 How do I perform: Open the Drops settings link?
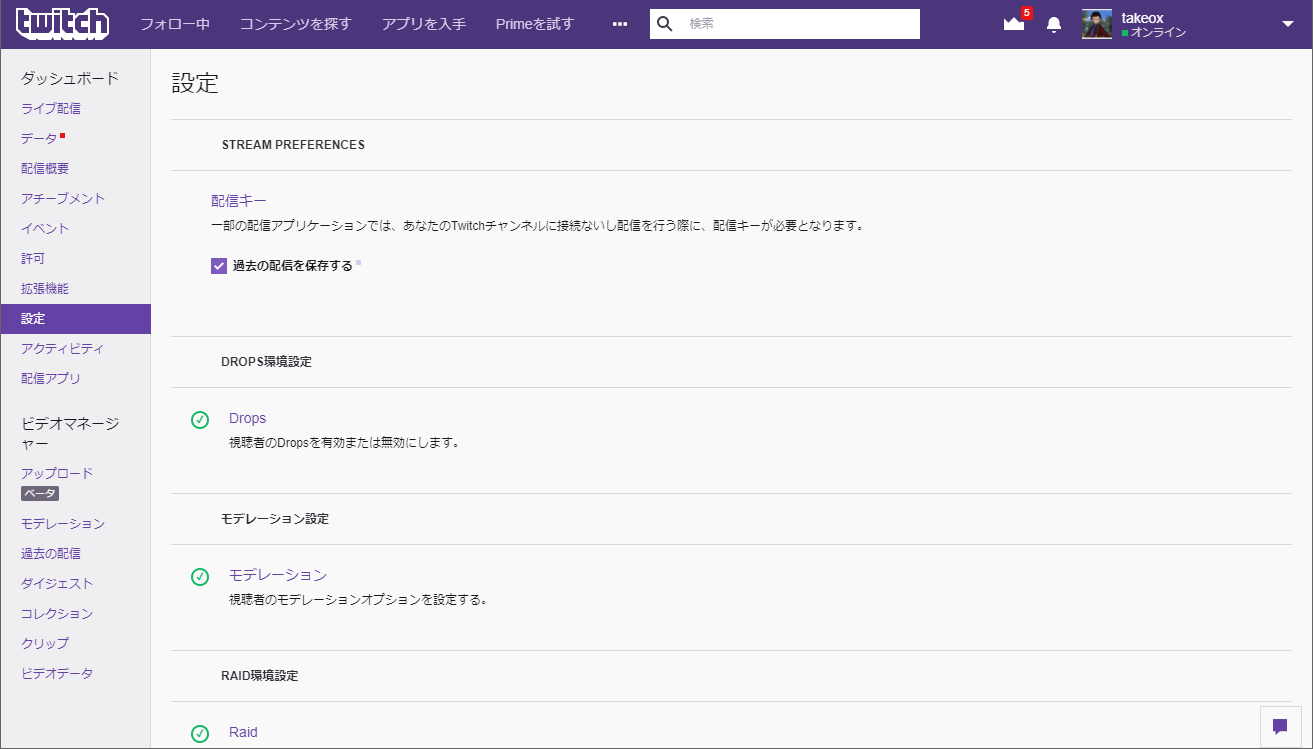[248, 418]
